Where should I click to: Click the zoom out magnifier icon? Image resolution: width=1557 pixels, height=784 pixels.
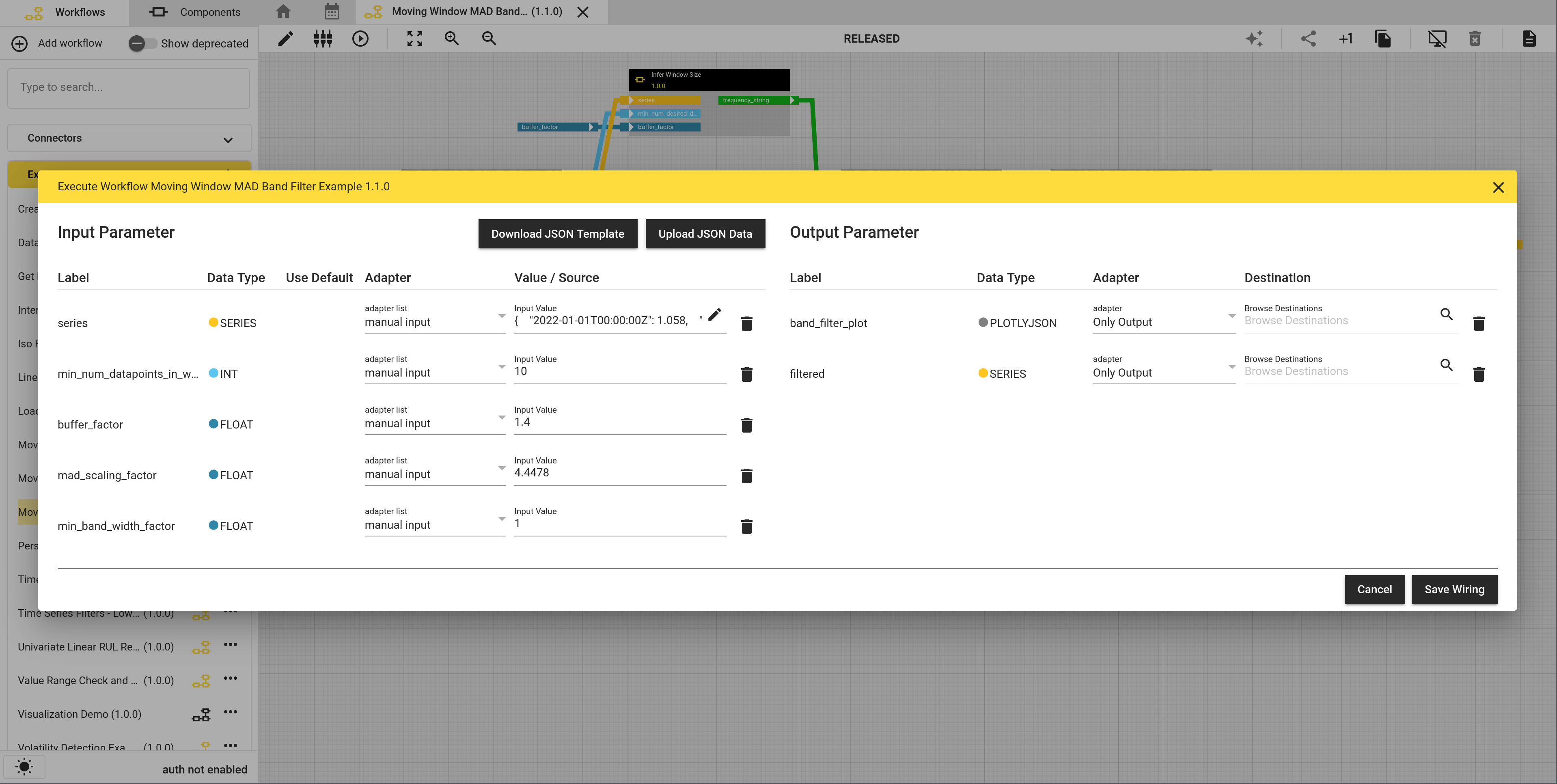coord(489,39)
